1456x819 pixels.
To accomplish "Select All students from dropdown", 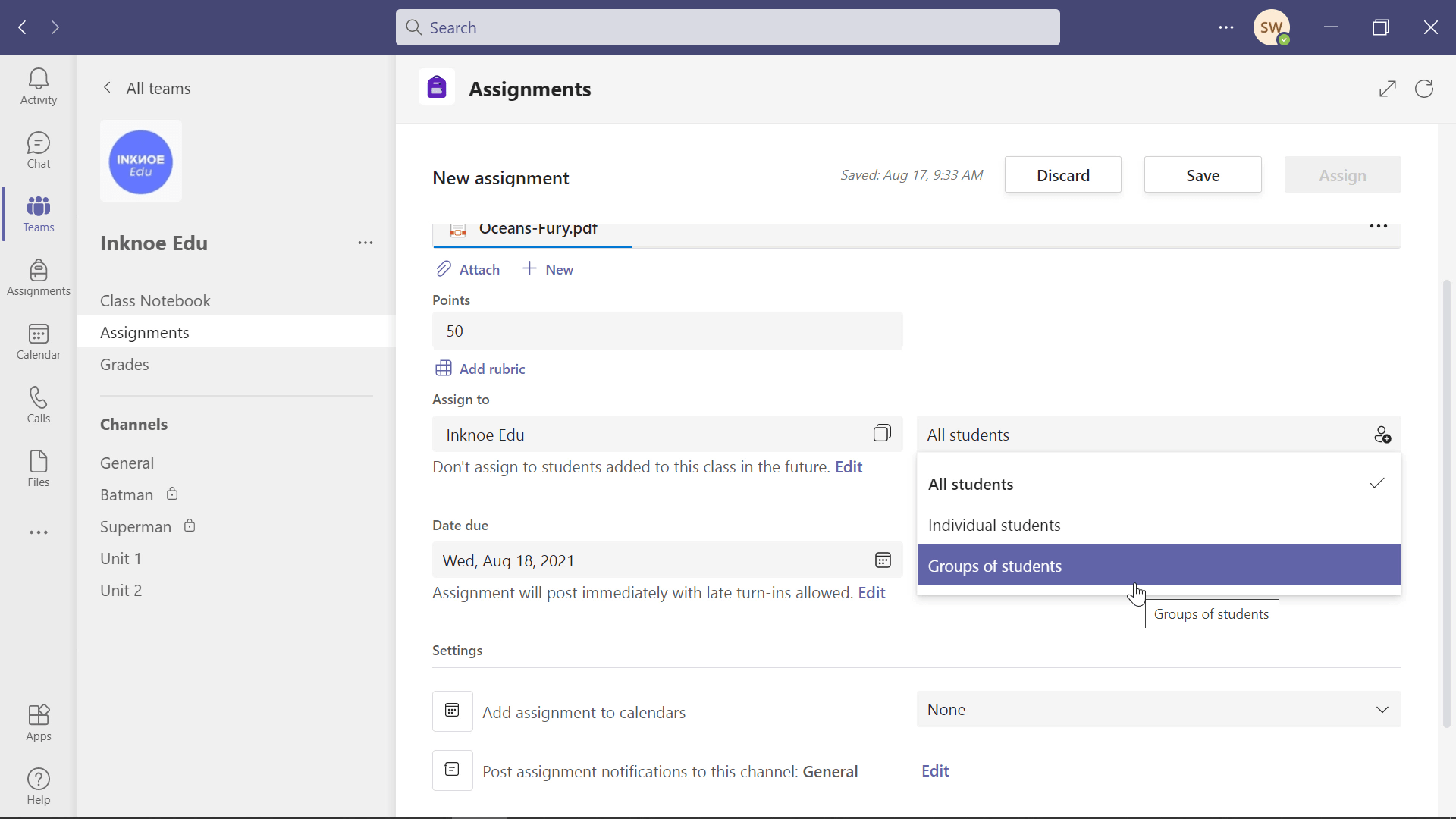I will click(x=1155, y=483).
